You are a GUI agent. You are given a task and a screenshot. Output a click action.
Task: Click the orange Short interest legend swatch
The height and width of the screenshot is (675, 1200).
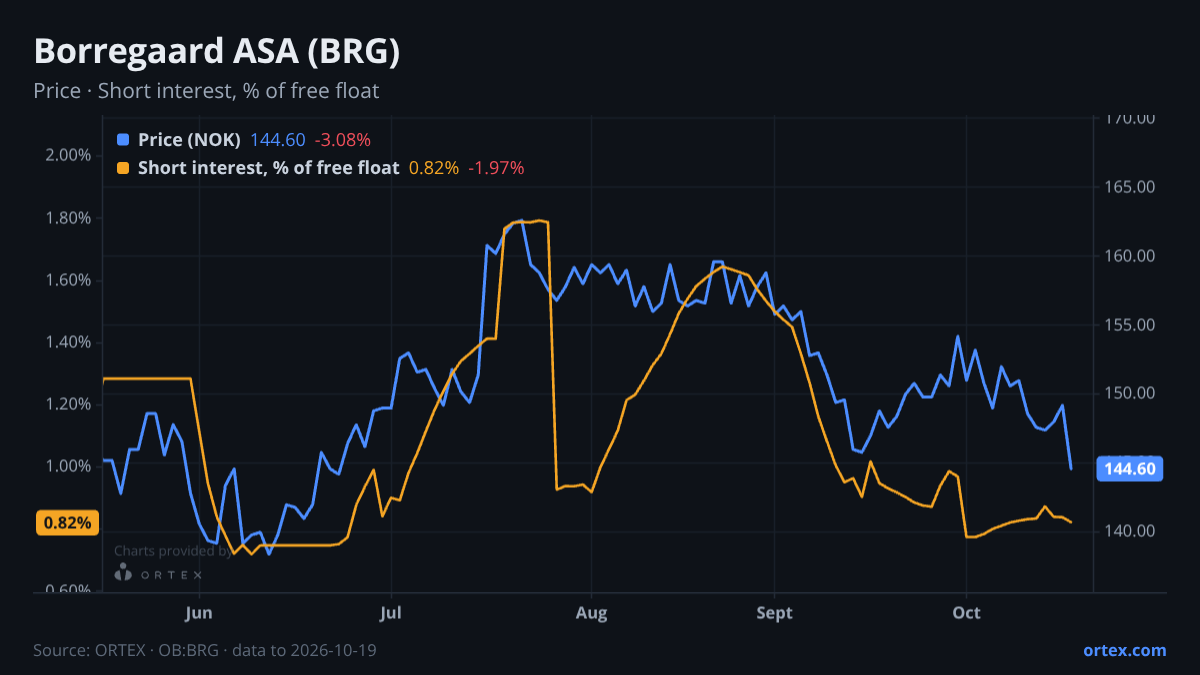coord(123,168)
